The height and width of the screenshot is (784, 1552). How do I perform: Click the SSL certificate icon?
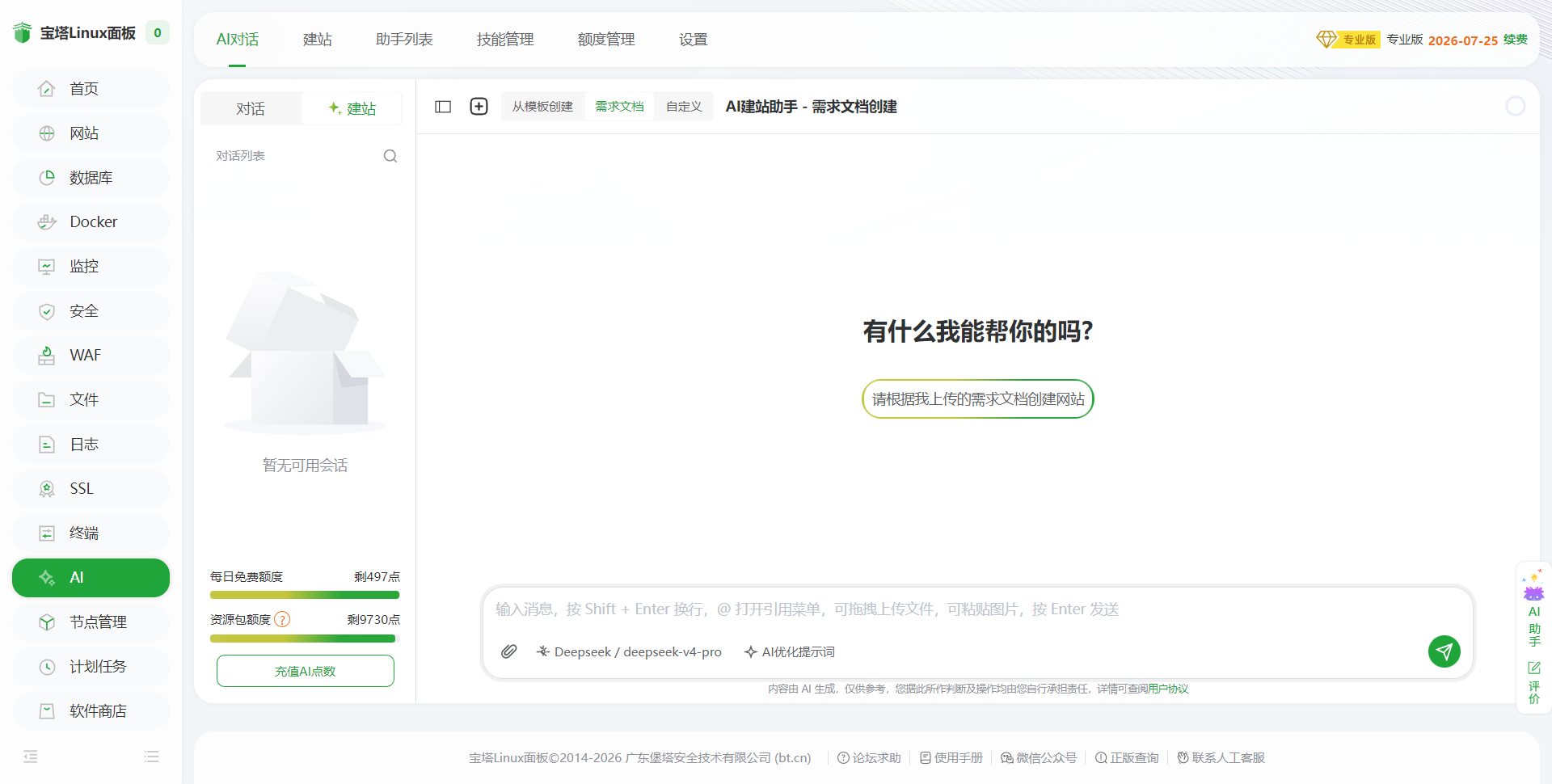(47, 489)
